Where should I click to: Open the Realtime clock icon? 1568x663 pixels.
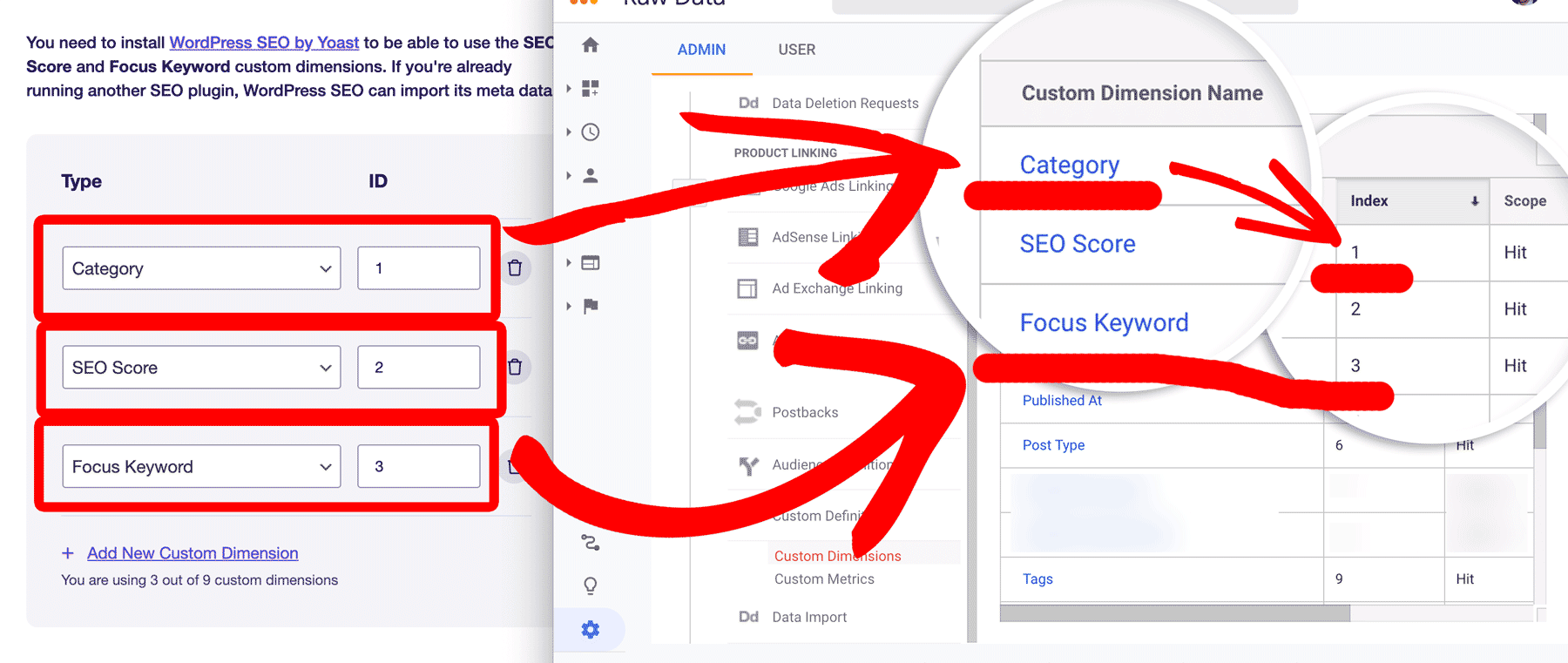[x=591, y=132]
